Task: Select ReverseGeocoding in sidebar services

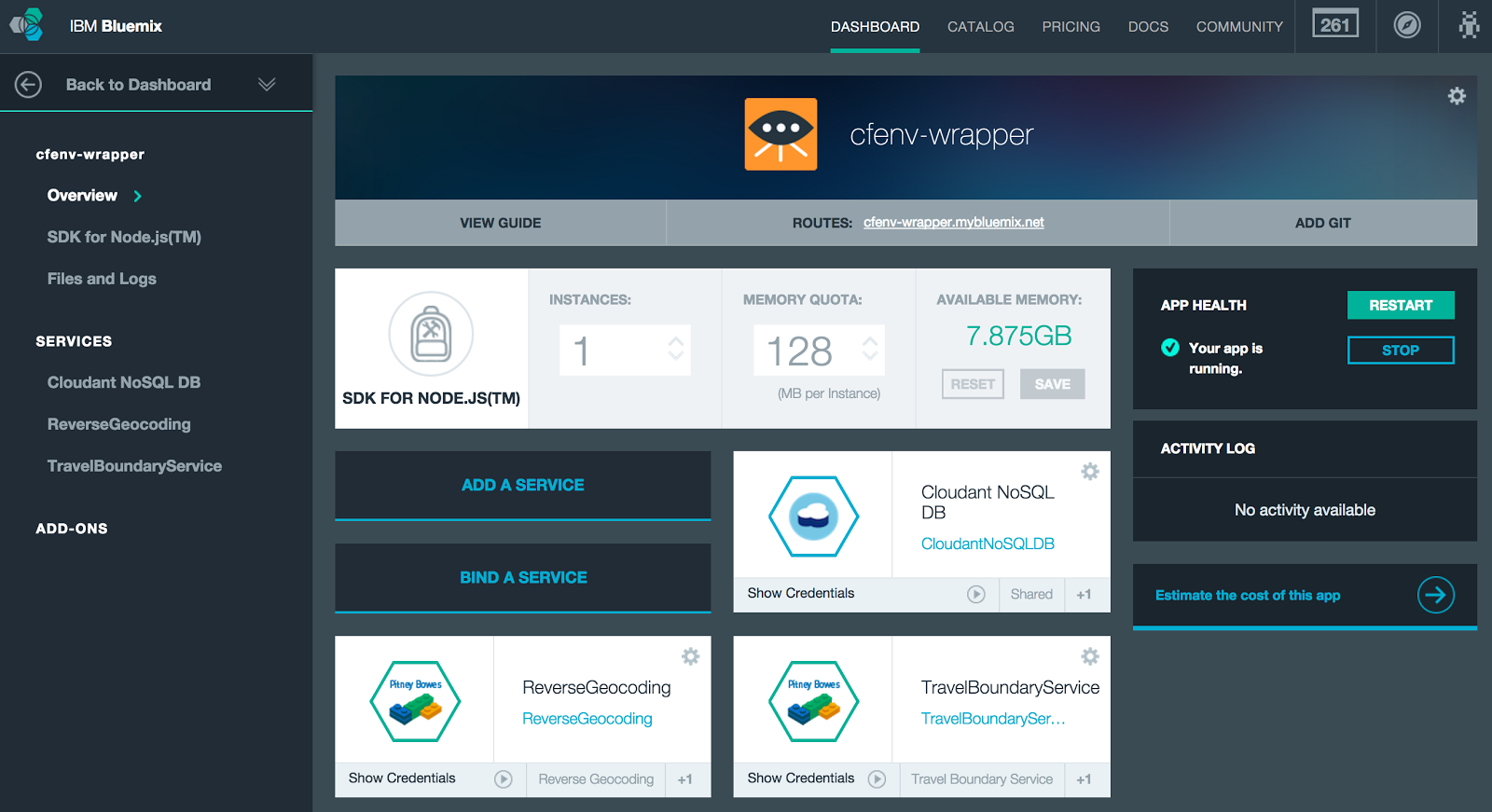Action: click(118, 424)
